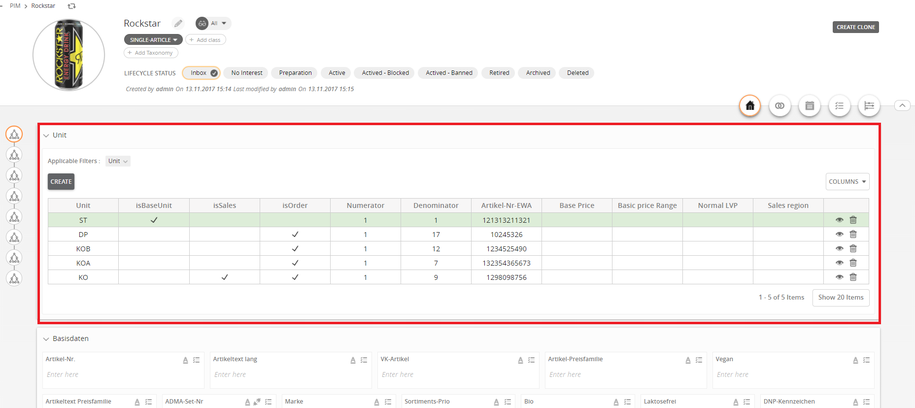Click the Denominator column header

[x=436, y=205]
